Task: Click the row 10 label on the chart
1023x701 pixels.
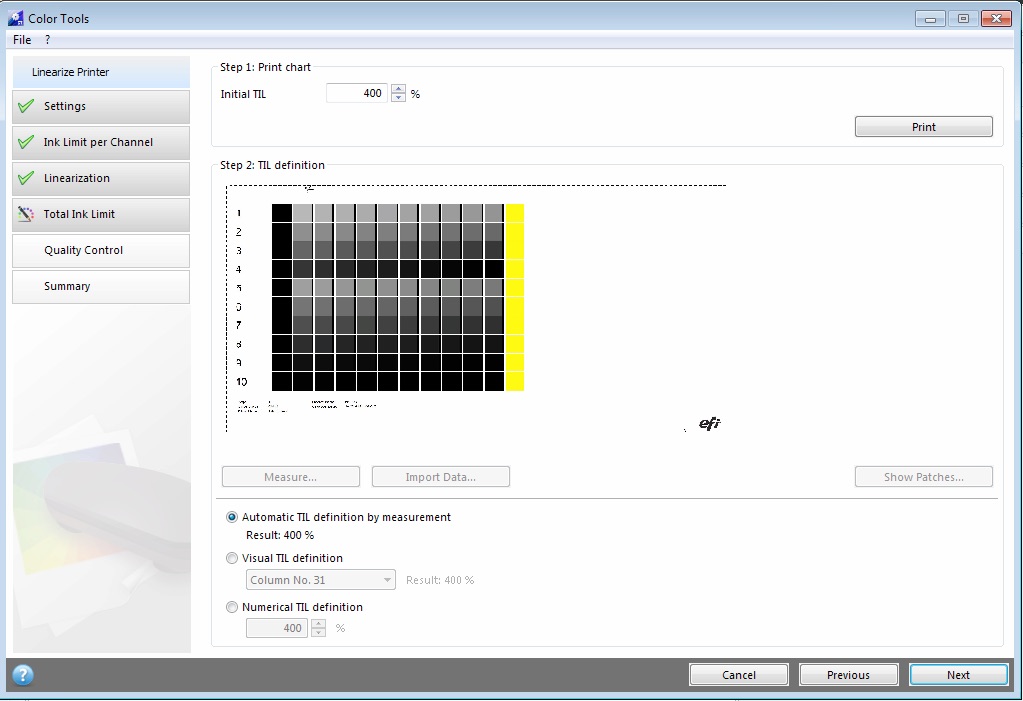Action: click(x=242, y=382)
